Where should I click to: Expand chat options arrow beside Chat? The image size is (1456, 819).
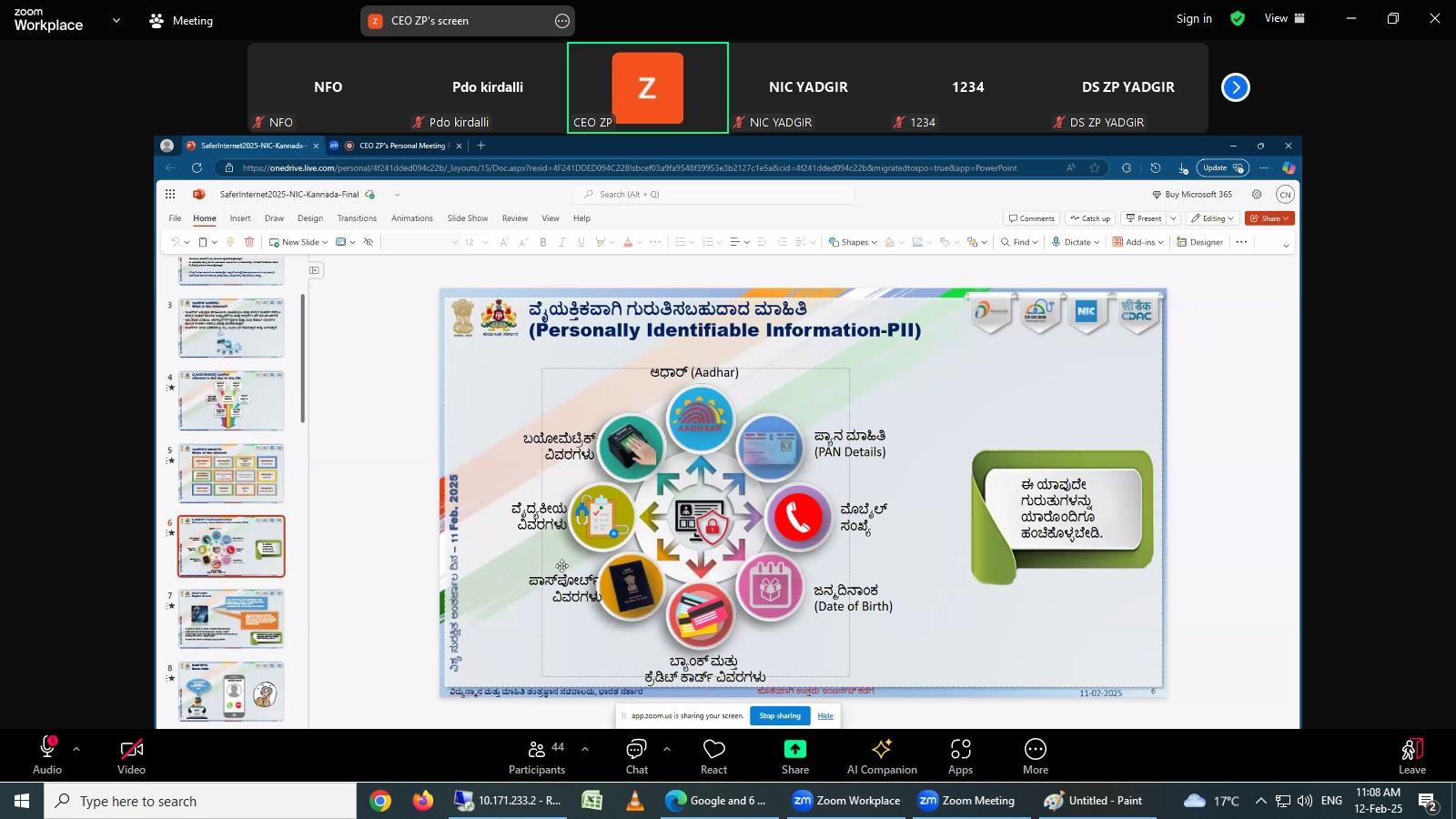click(666, 749)
